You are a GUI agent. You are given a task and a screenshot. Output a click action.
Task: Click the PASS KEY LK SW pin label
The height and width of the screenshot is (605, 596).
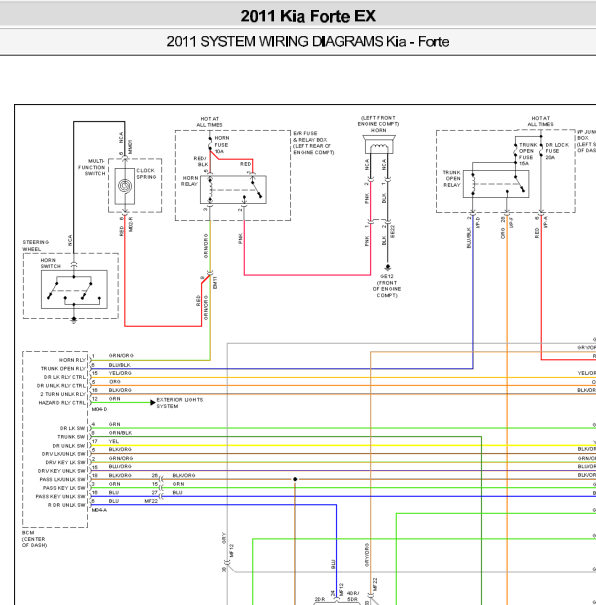[64, 488]
